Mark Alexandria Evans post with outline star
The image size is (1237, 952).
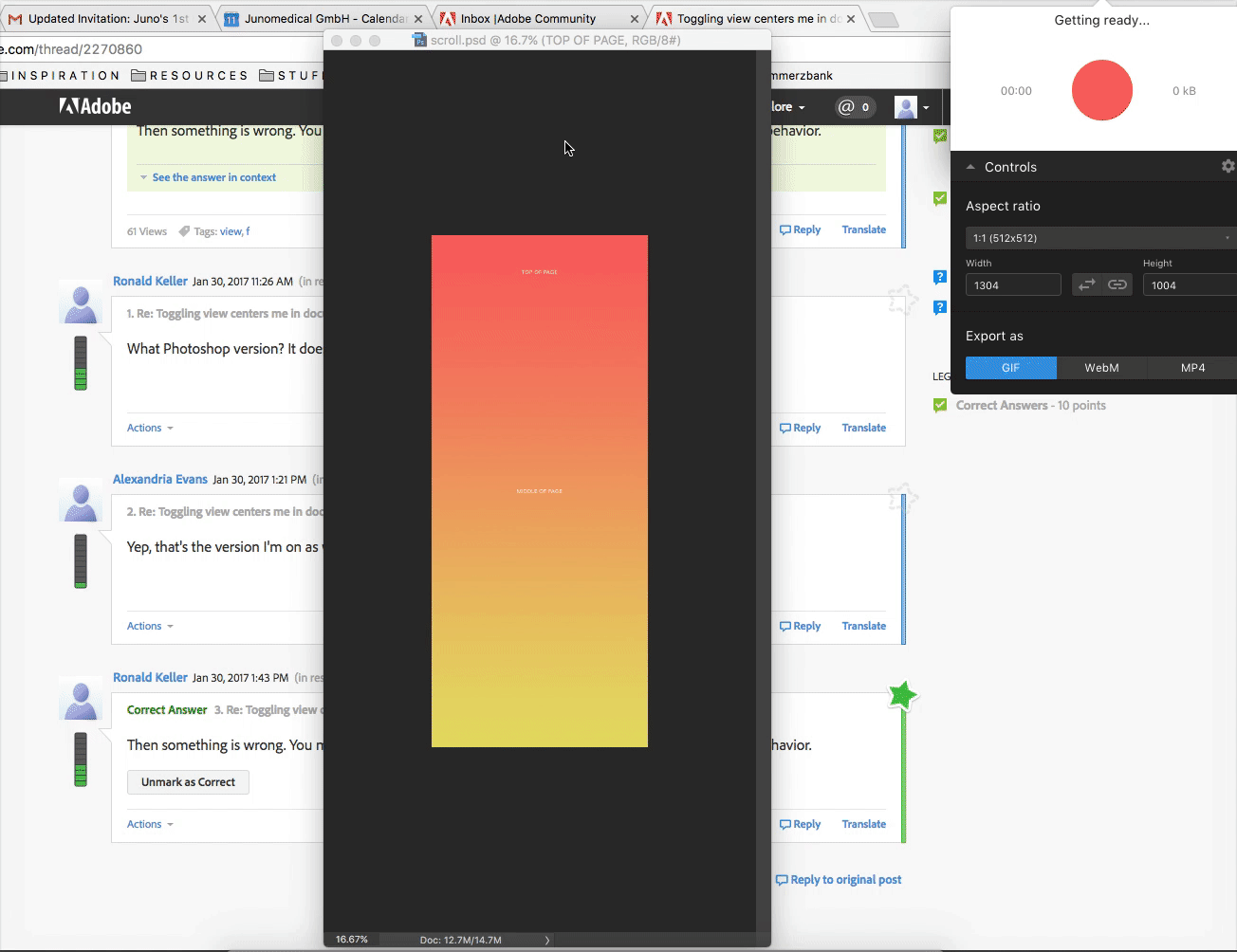[x=902, y=498]
